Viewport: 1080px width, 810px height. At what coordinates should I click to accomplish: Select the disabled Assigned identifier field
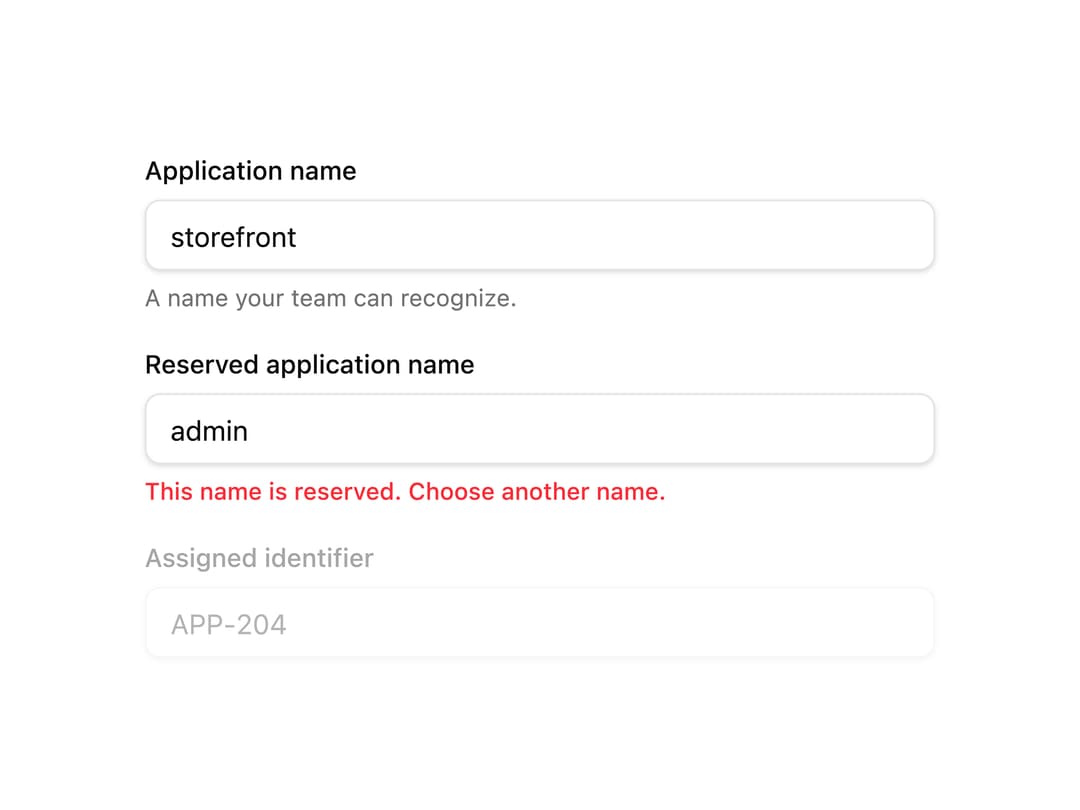tap(539, 623)
